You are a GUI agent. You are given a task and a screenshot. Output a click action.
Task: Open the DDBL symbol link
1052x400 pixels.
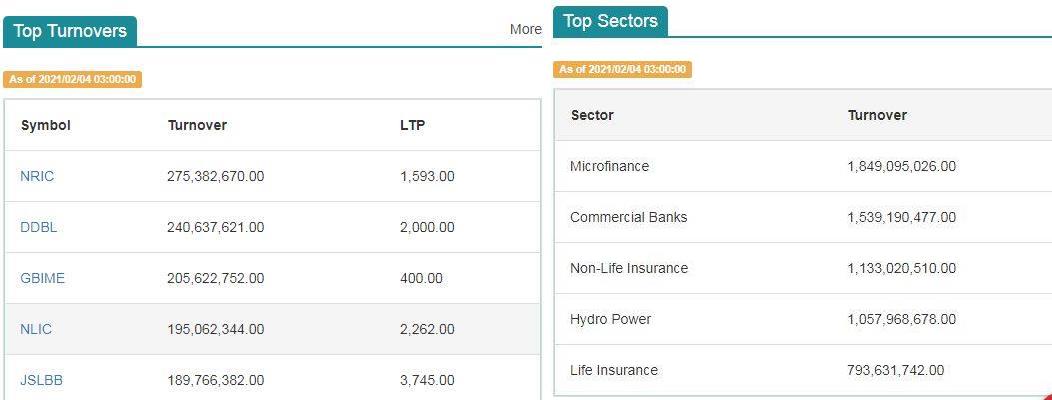point(38,228)
